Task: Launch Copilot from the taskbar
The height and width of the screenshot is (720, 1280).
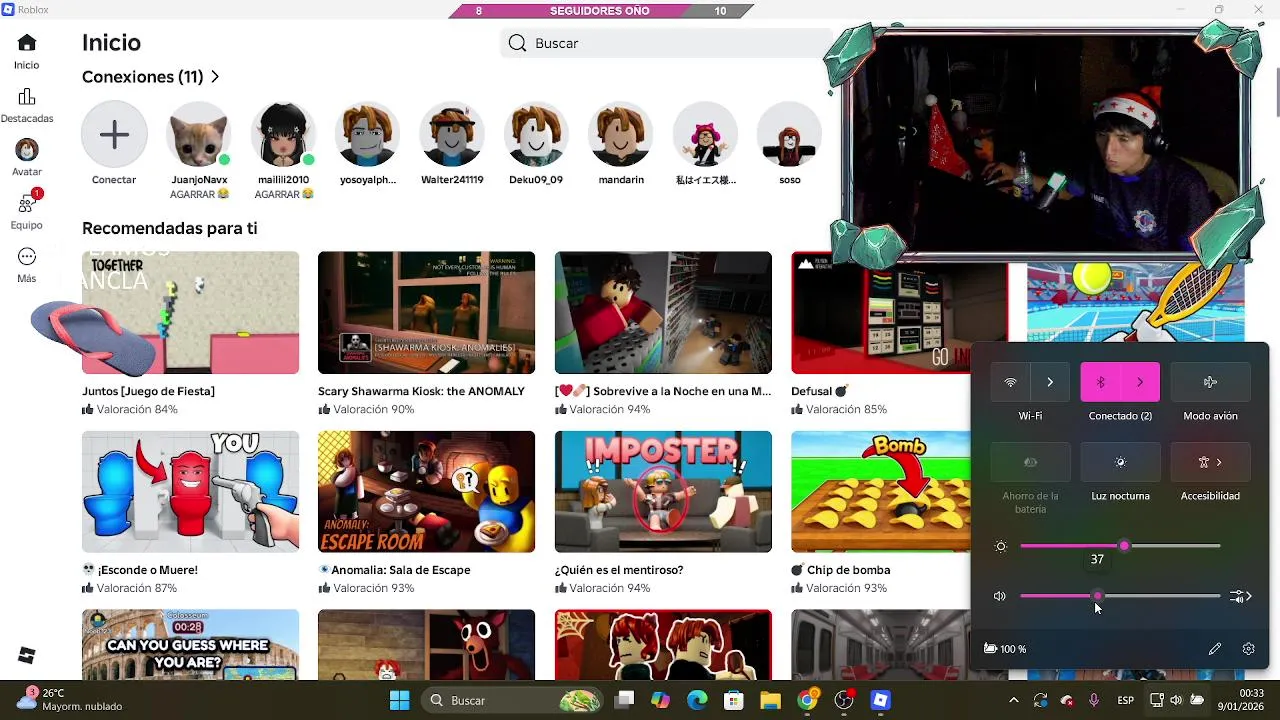Action: click(661, 700)
